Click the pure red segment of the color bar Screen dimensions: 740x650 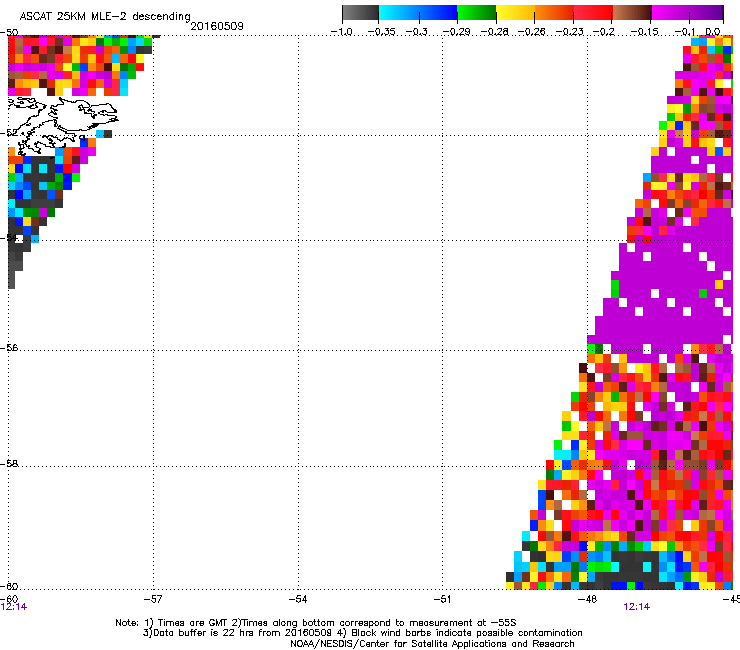pyautogui.click(x=593, y=12)
